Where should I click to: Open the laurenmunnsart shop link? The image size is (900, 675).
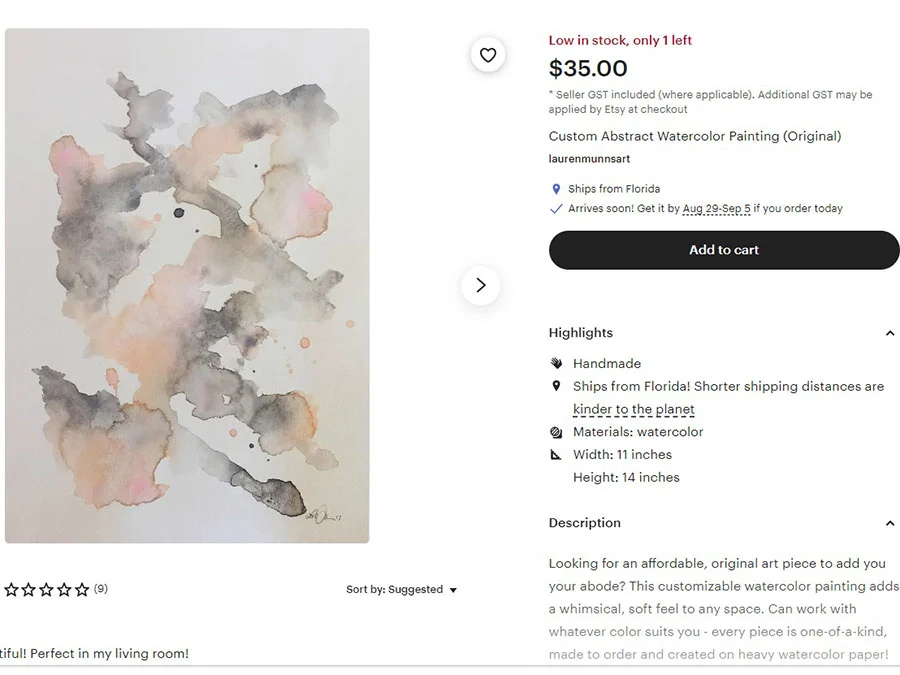pos(589,159)
